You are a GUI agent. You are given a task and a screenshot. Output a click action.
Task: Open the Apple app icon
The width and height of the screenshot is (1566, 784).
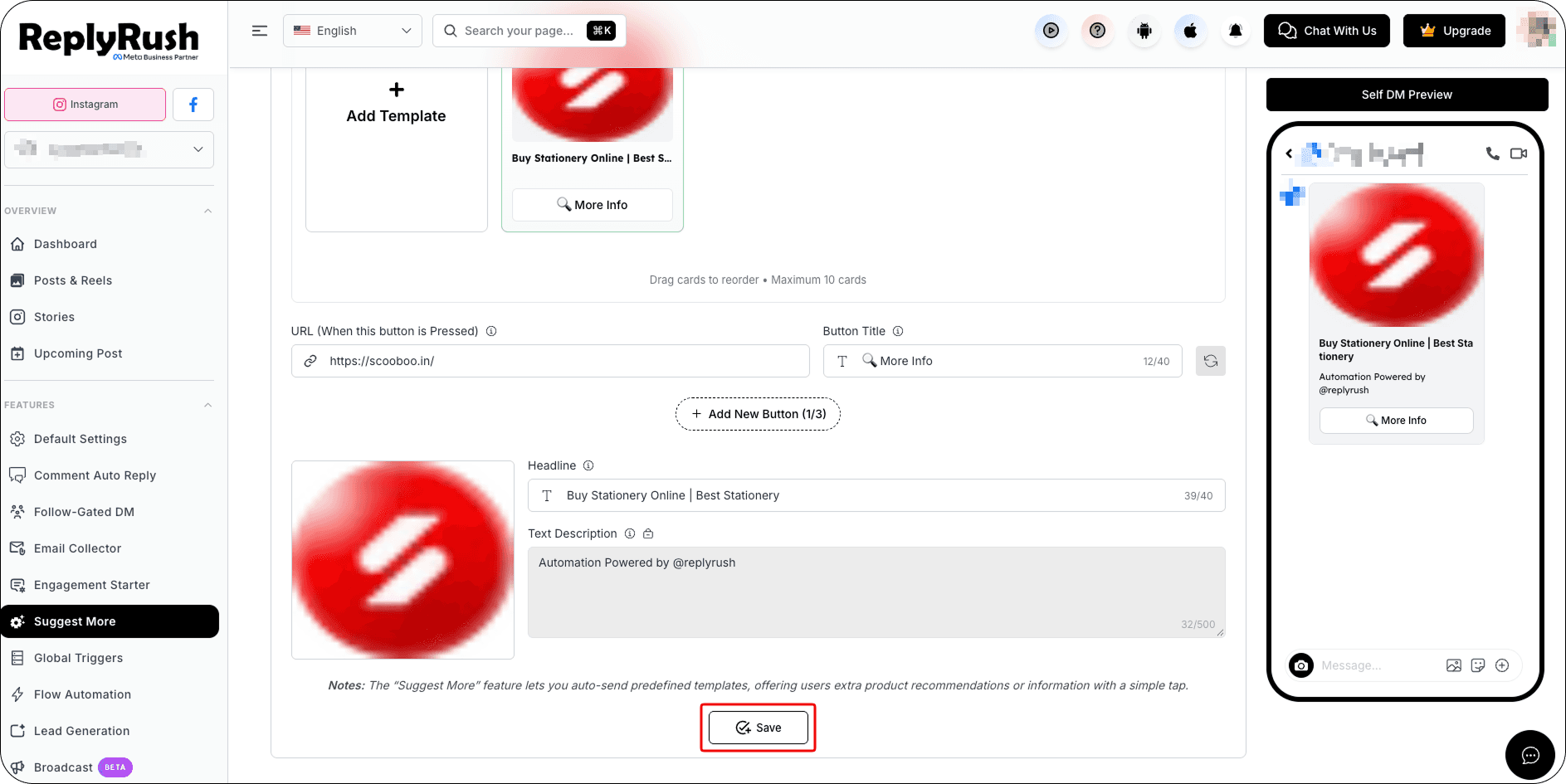pyautogui.click(x=1190, y=31)
